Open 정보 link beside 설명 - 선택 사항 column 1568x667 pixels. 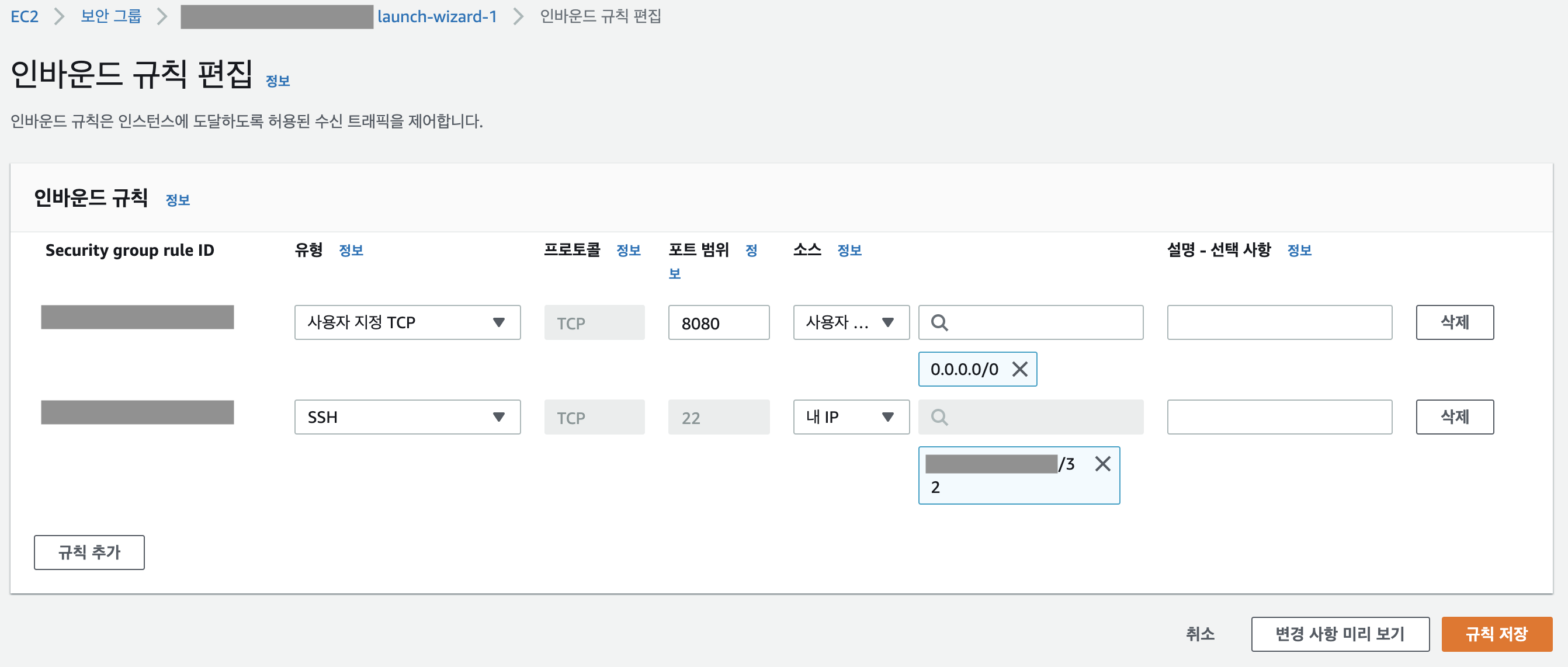[1299, 250]
